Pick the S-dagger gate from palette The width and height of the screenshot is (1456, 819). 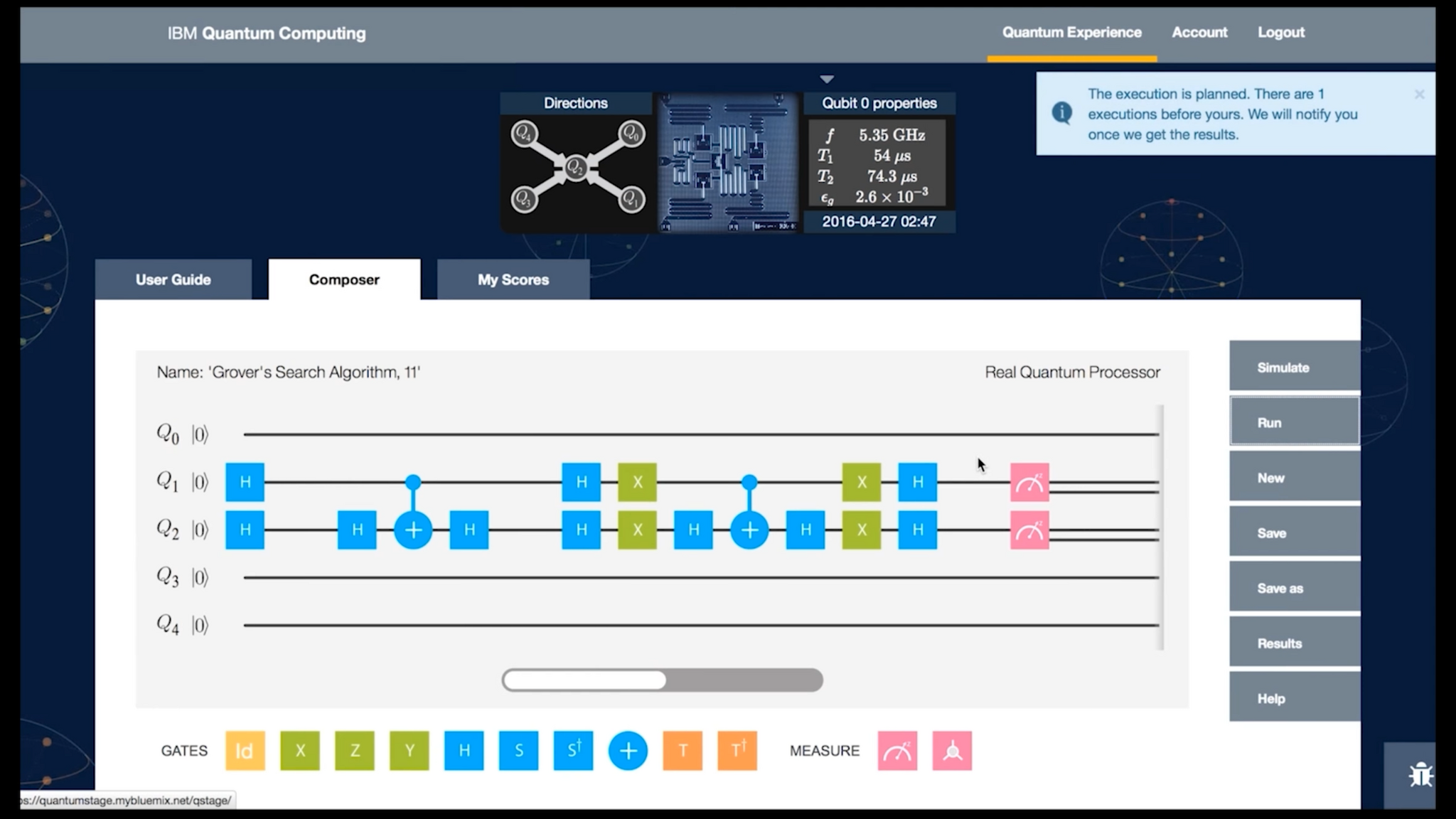coord(574,751)
